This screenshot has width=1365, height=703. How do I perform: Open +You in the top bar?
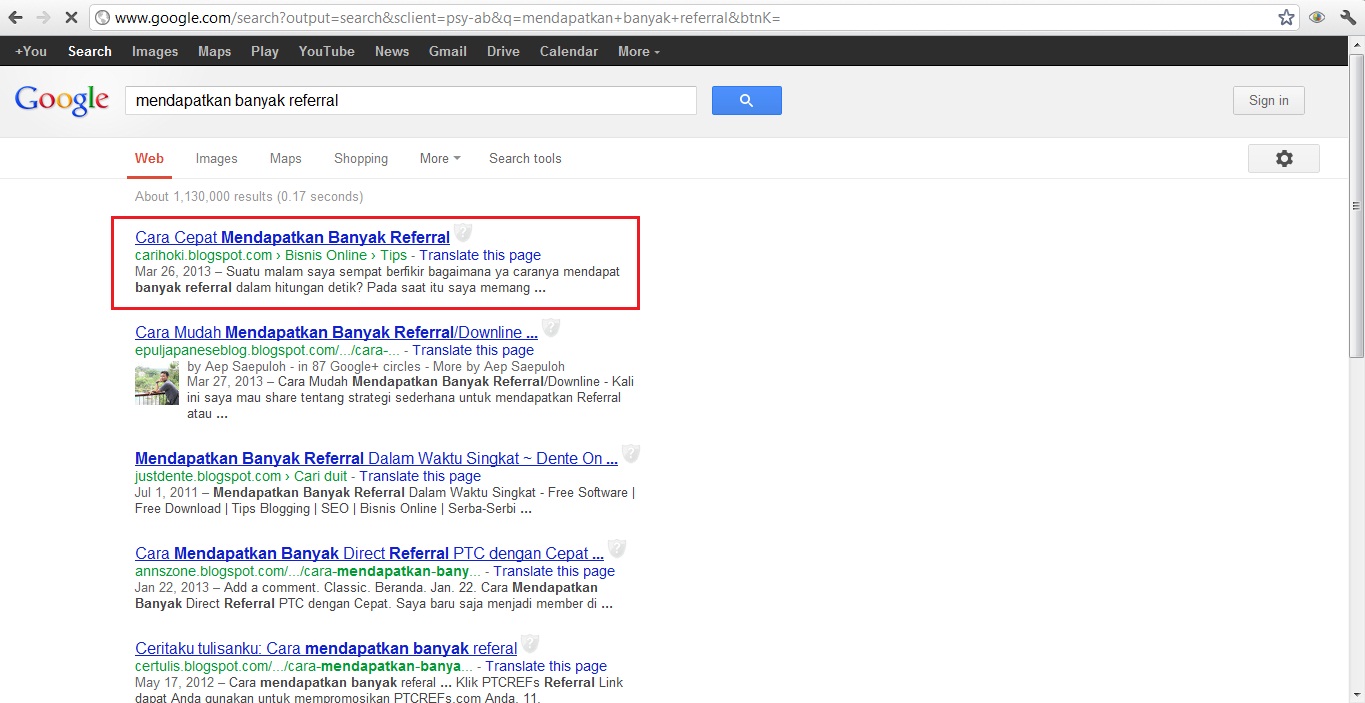31,51
